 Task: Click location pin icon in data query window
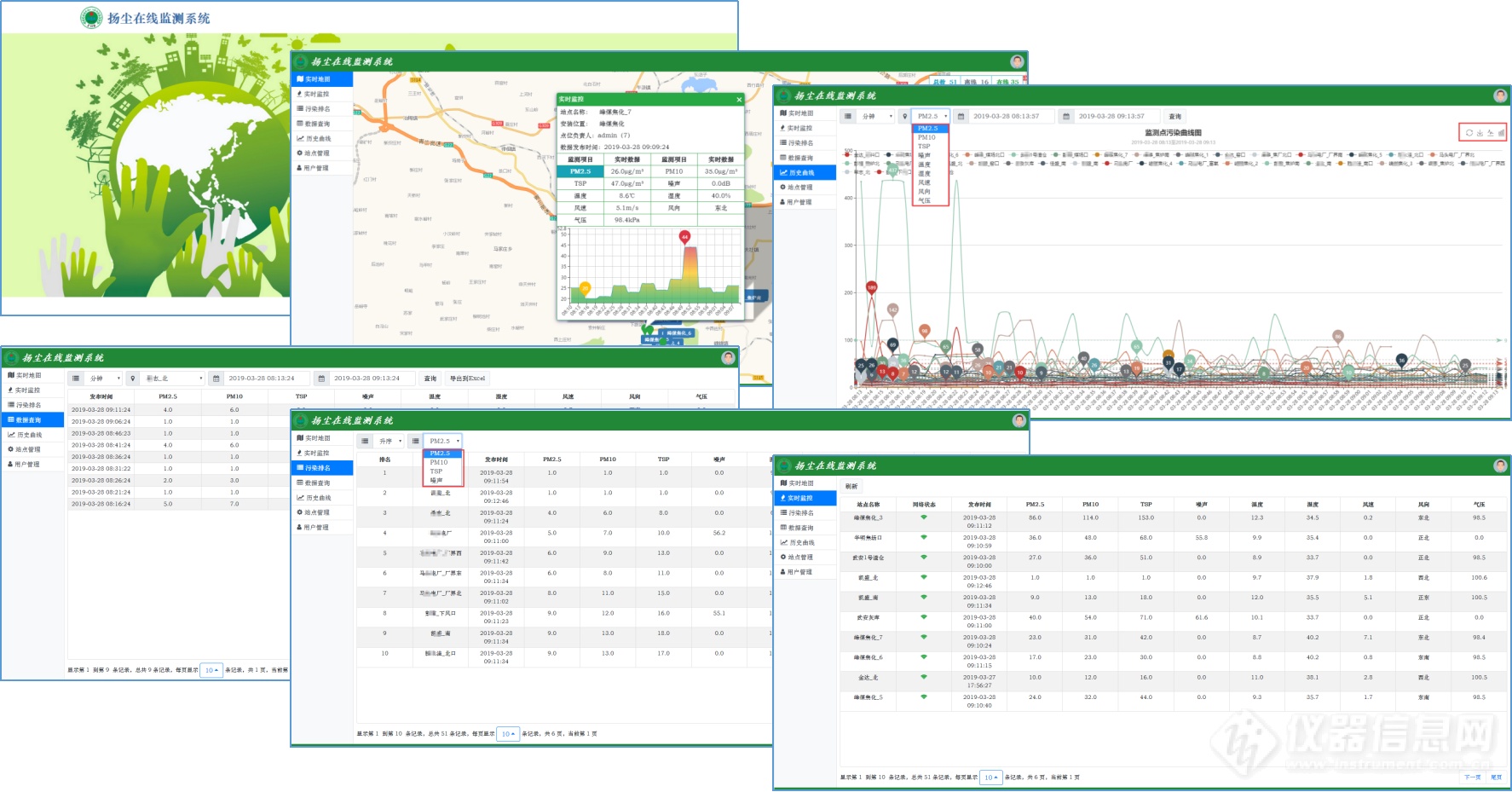133,379
